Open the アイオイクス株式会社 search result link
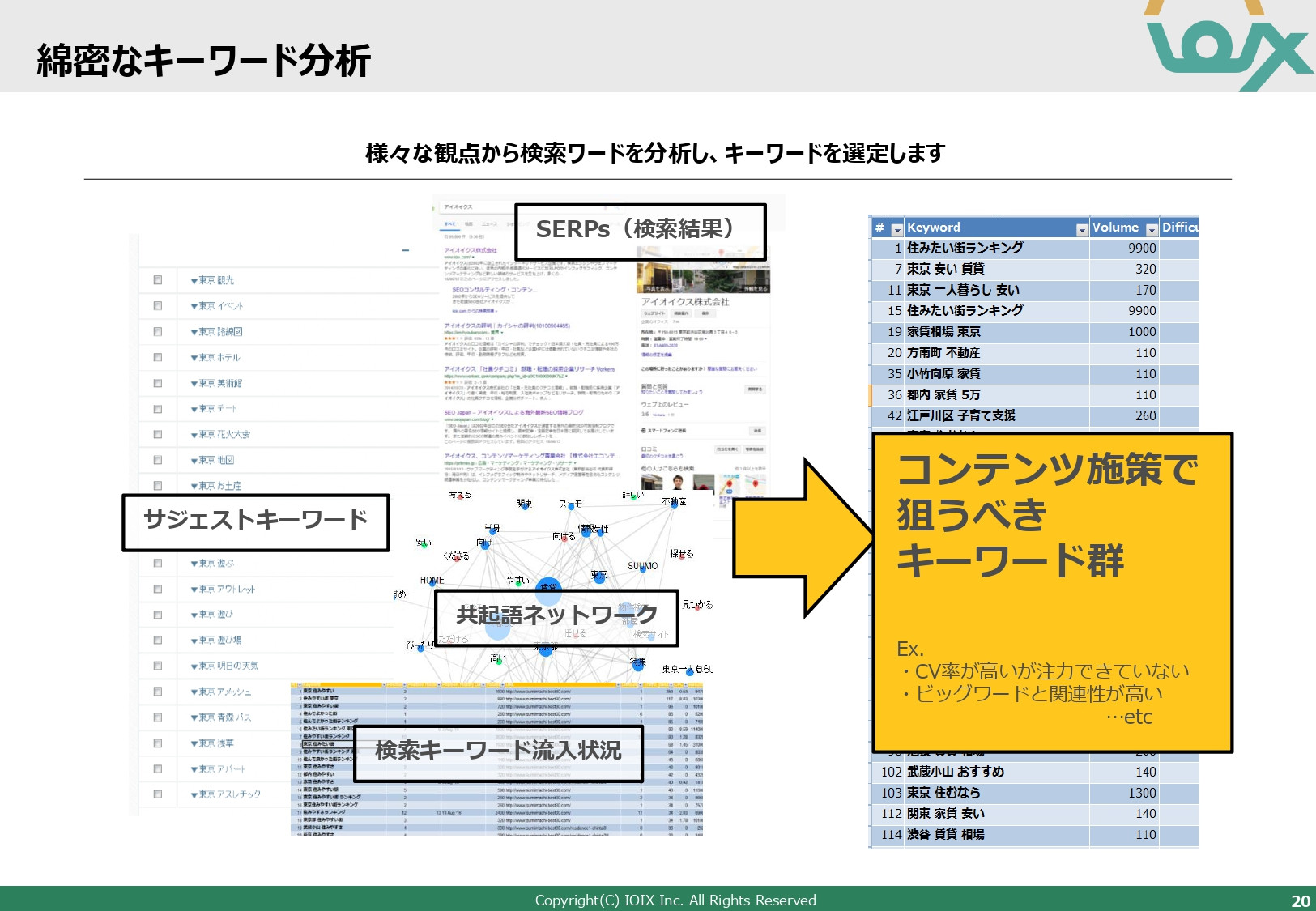The image size is (1316, 911). pos(471,250)
